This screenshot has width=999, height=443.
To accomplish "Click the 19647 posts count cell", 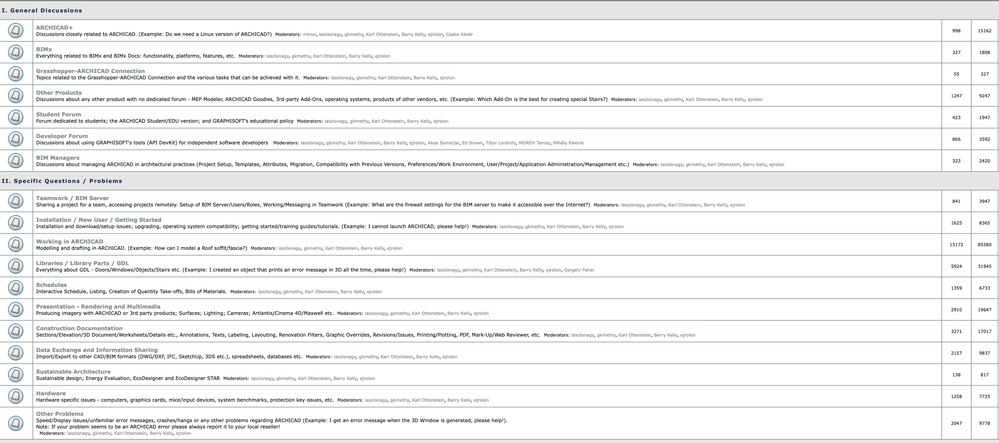I will (985, 309).
